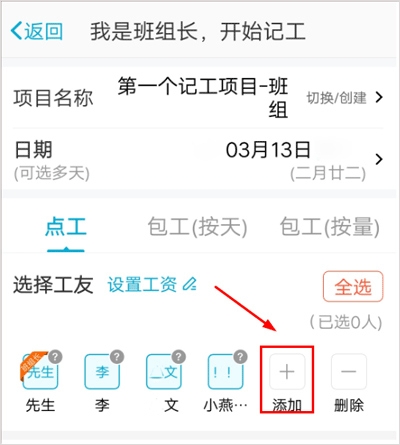Screen dimensions: 400x445
Task: Expand the 日期 date picker chevron
Action: pos(379,159)
